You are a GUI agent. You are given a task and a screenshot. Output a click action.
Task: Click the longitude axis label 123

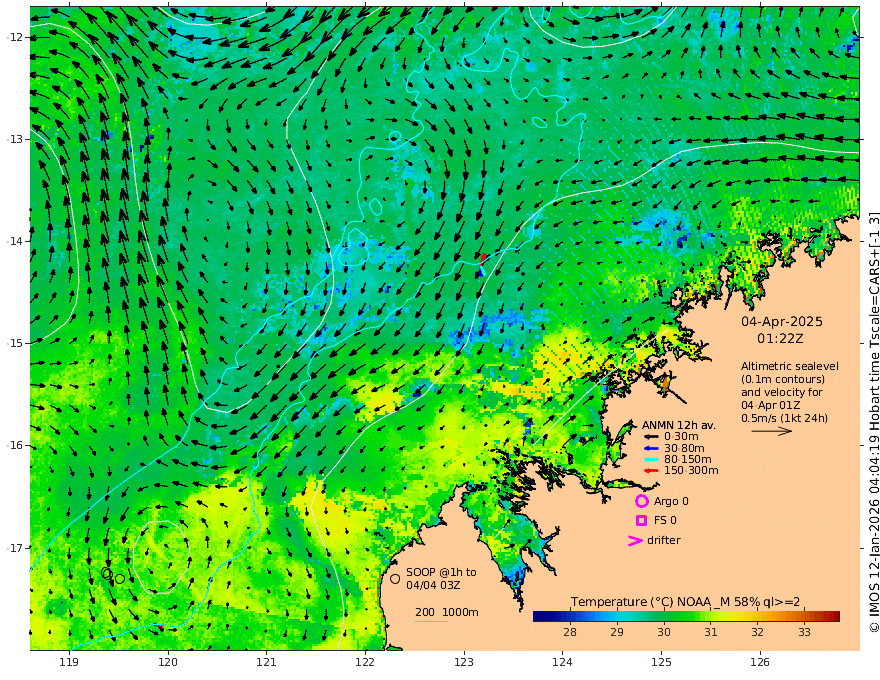coord(464,663)
